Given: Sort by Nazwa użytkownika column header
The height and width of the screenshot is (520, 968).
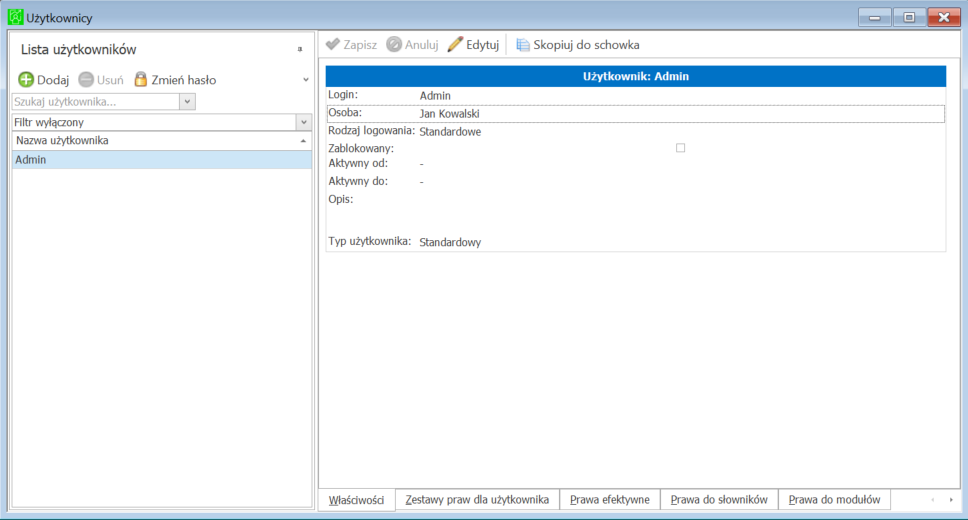Looking at the screenshot, I should (161, 141).
